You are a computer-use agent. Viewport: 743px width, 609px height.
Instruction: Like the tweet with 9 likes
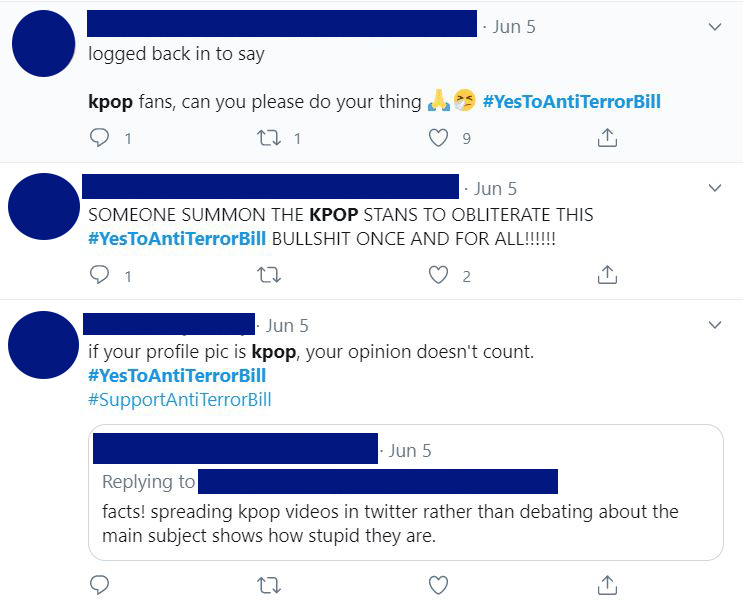[x=438, y=139]
